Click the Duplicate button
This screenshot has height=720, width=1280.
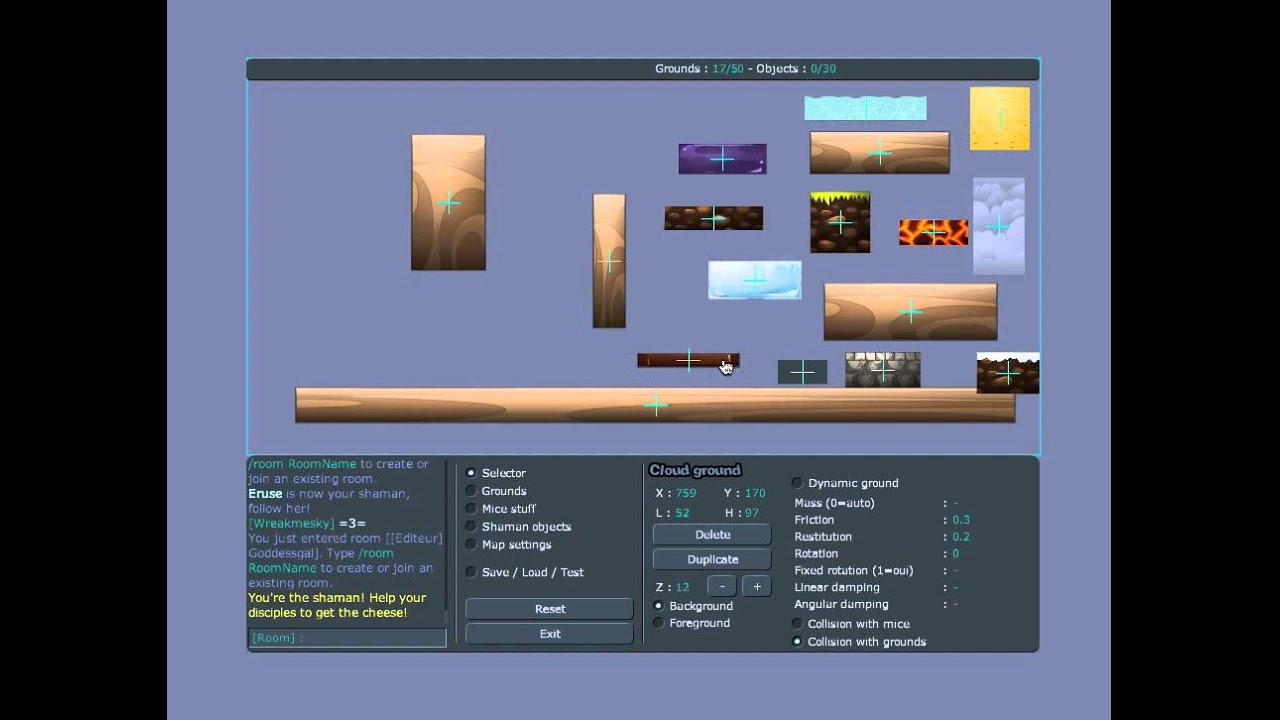(712, 560)
